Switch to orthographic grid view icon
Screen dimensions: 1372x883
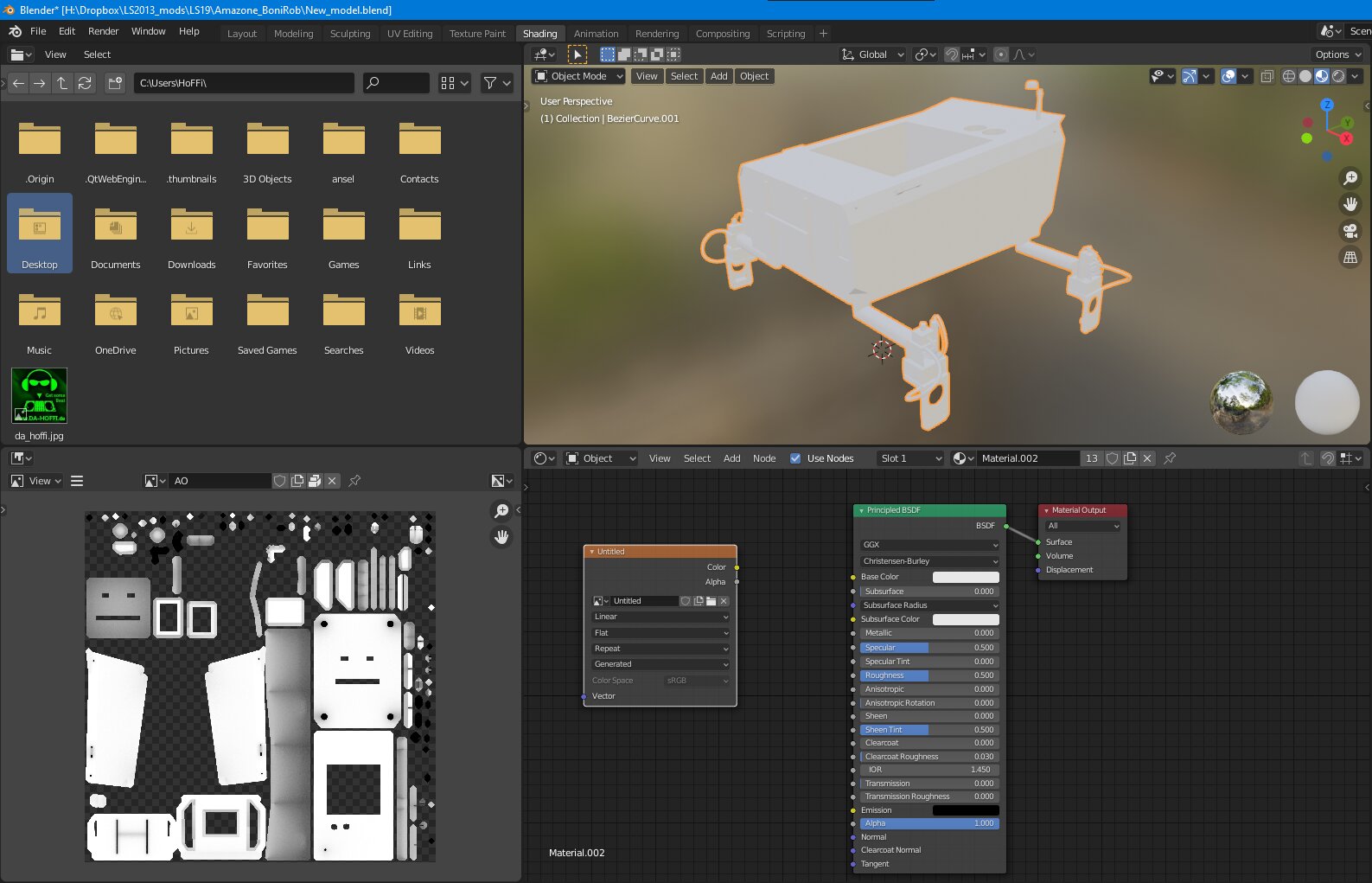(x=1350, y=258)
